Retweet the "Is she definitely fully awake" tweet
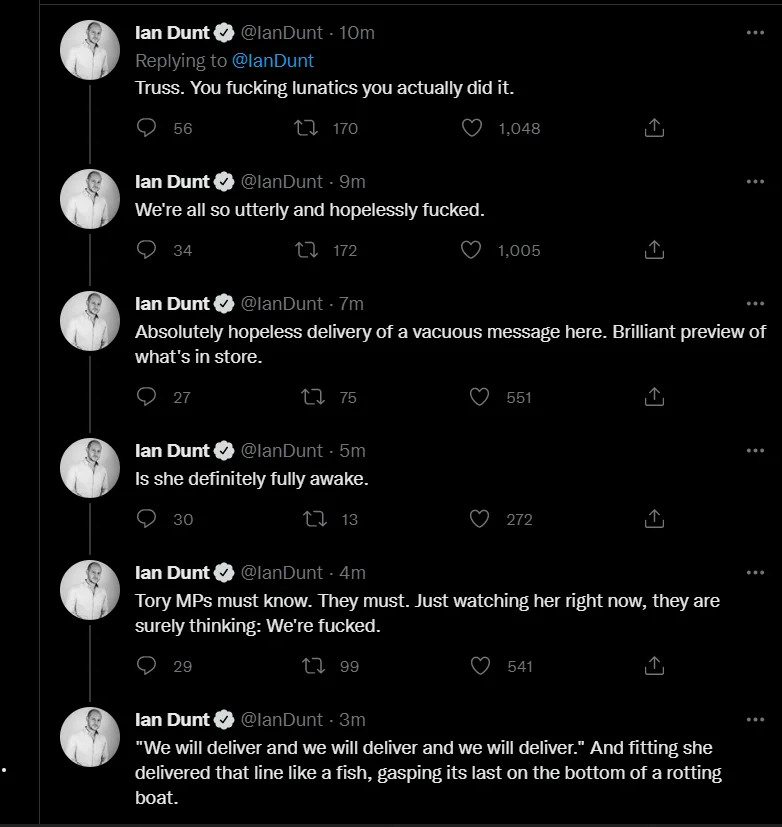This screenshot has width=782, height=827. [x=315, y=518]
